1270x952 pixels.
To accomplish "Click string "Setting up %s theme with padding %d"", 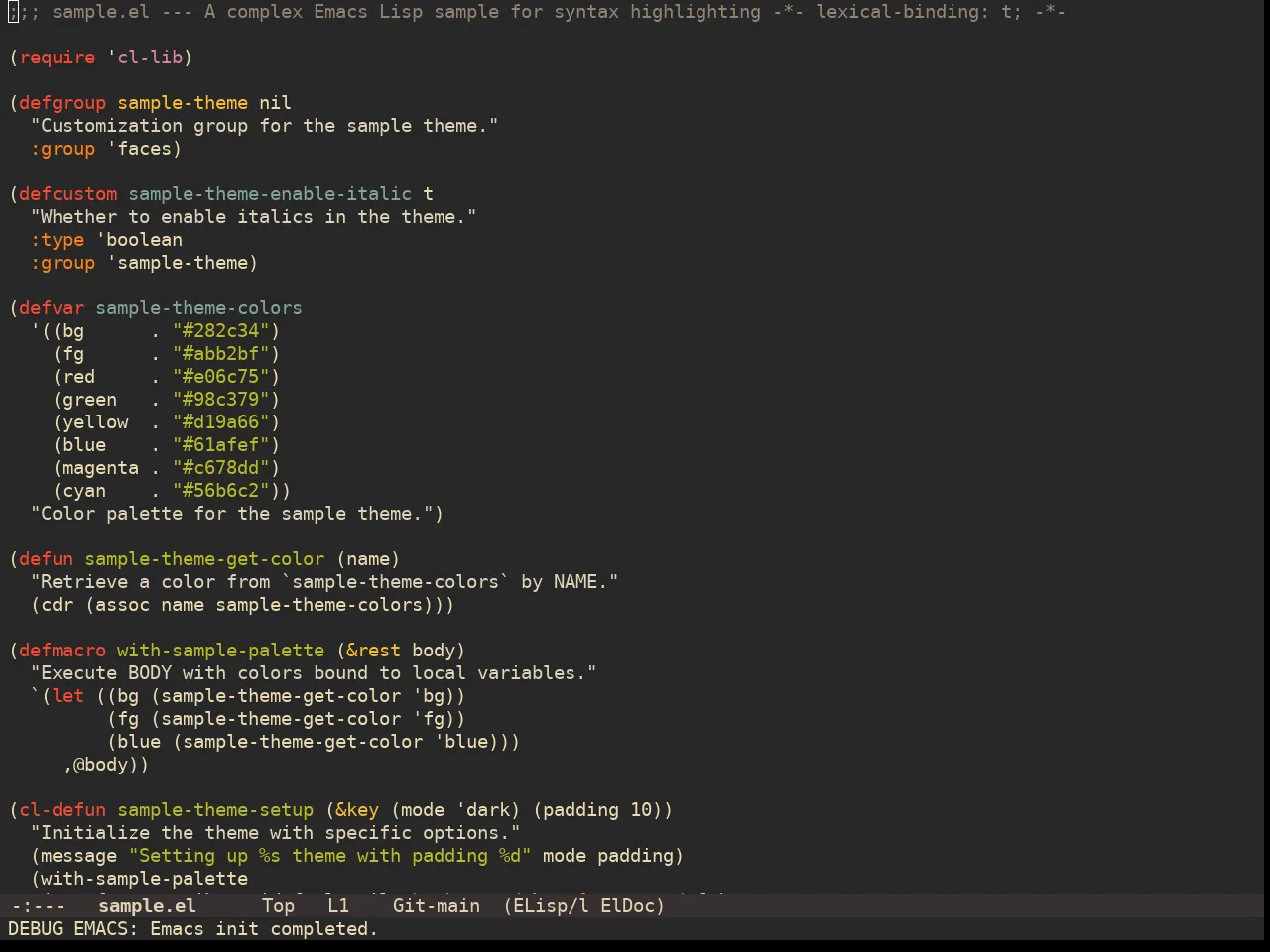I will point(329,856).
